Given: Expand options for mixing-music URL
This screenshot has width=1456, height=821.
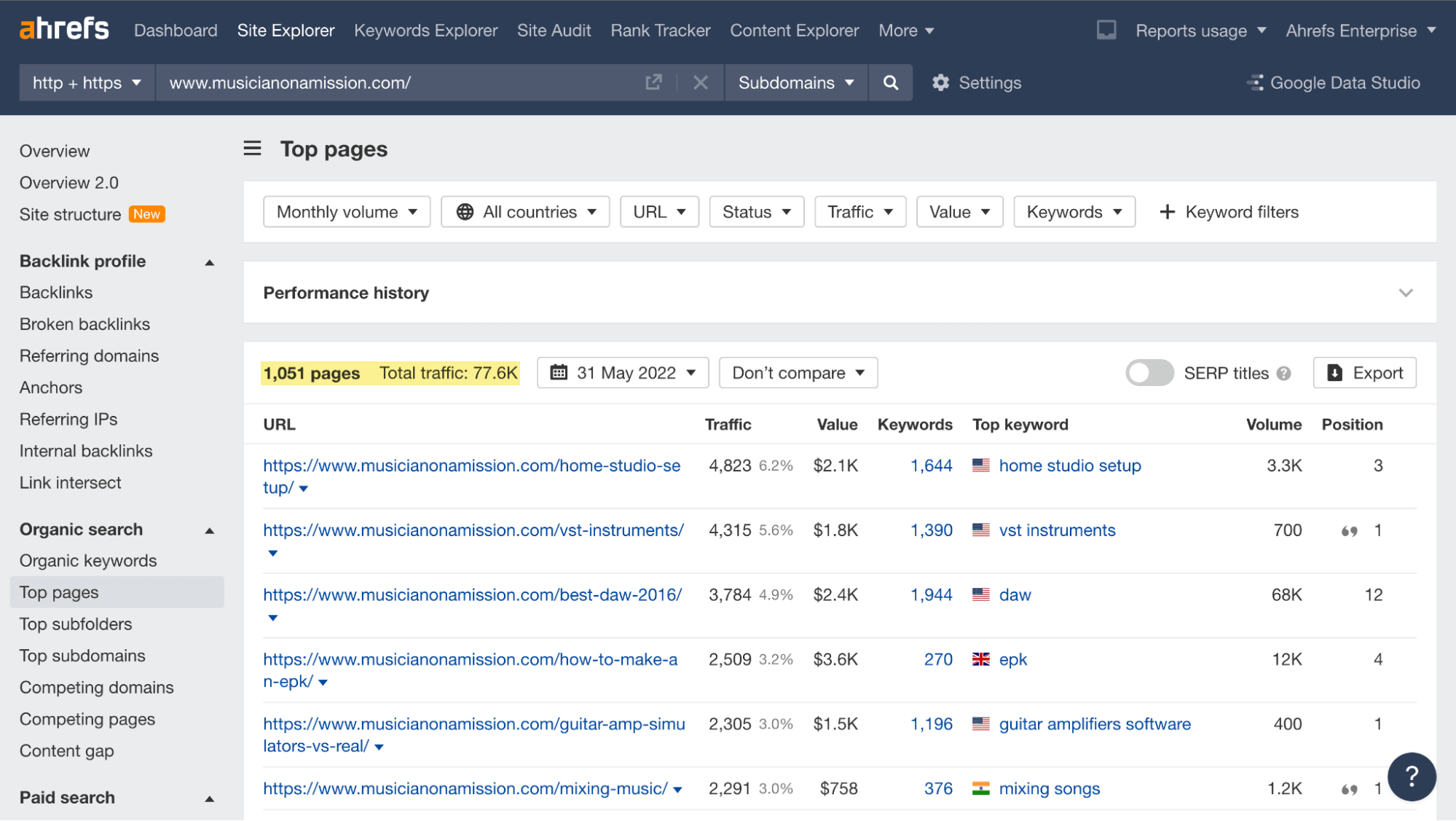Looking at the screenshot, I should point(677,790).
